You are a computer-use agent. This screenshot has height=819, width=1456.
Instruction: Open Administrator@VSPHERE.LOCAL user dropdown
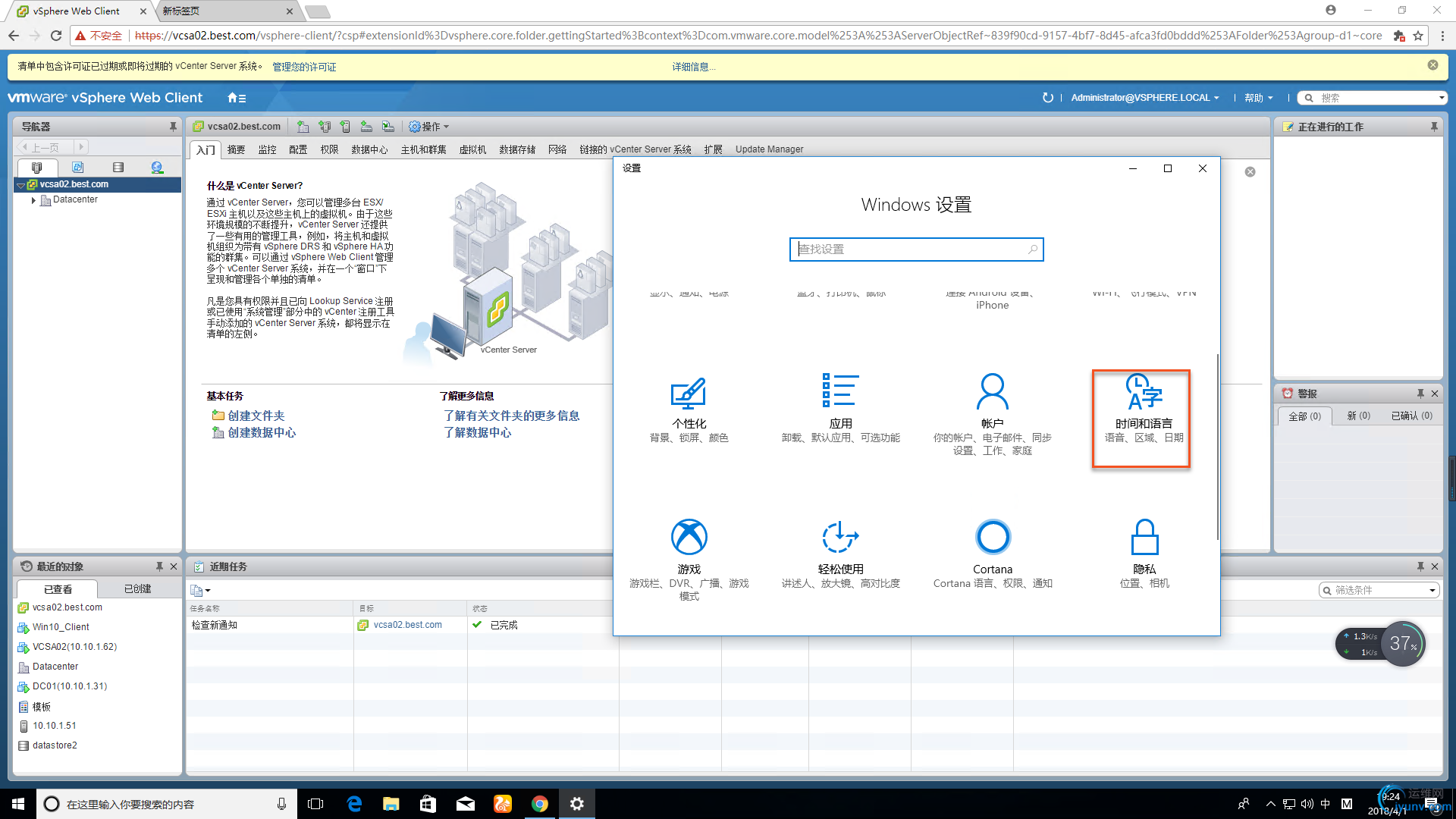[1145, 98]
